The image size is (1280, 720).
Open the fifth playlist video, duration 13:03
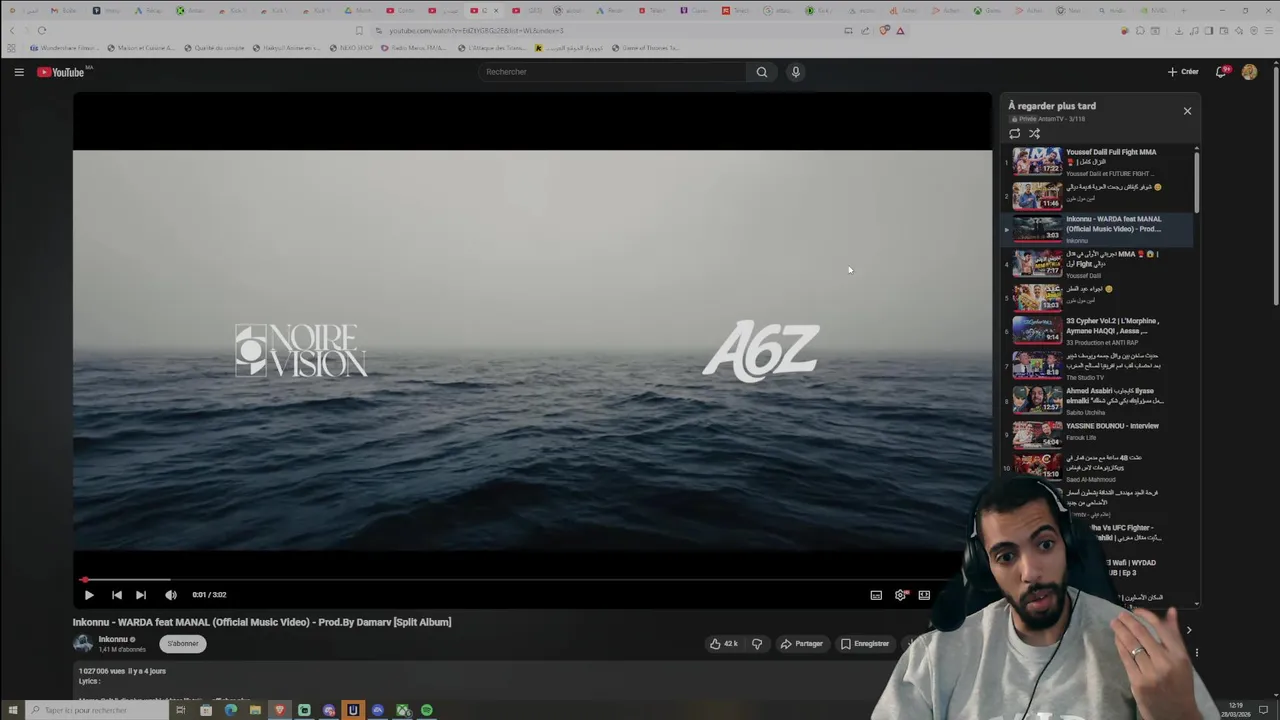[x=1098, y=297]
